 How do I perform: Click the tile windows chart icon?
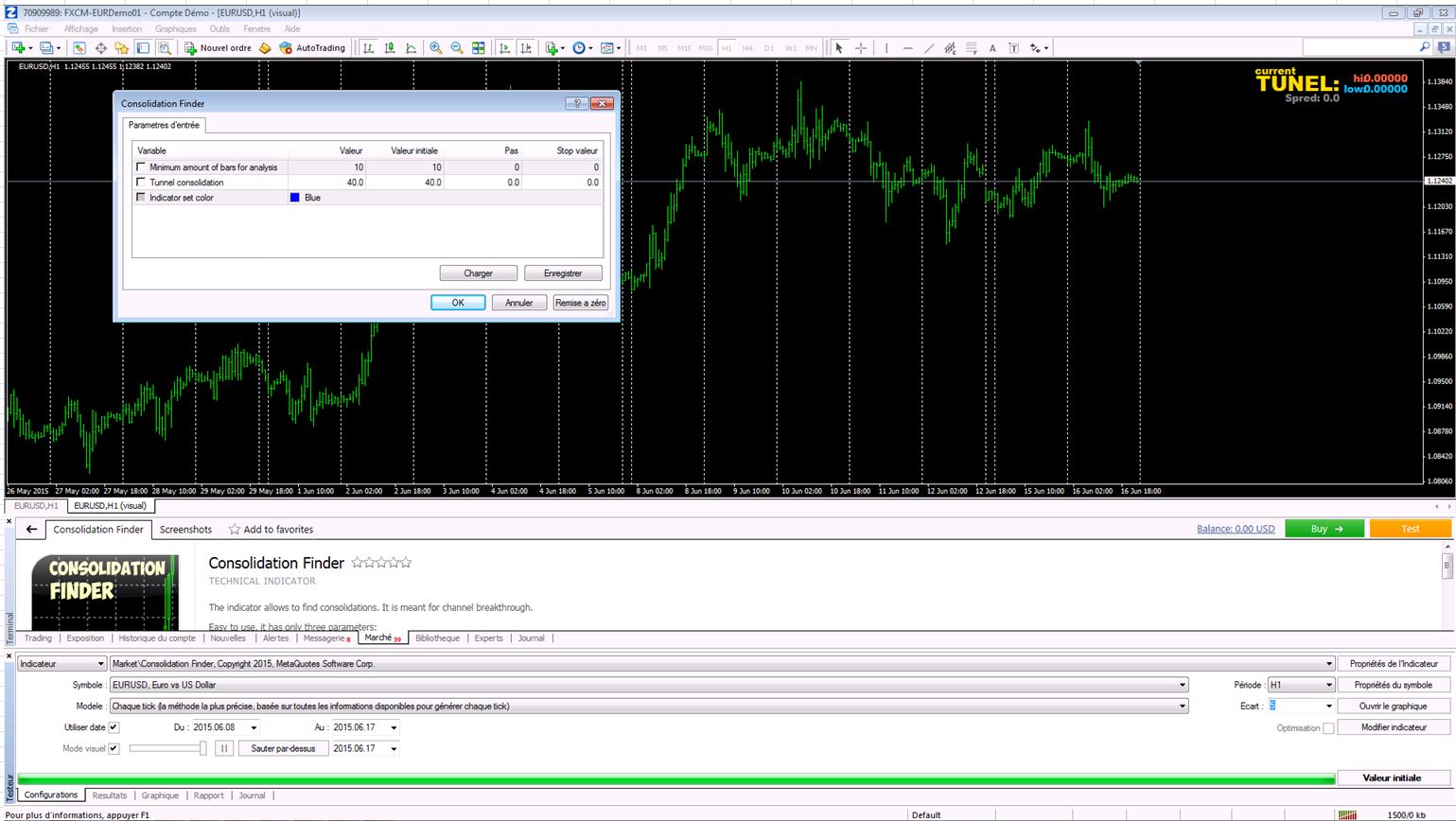(x=479, y=48)
